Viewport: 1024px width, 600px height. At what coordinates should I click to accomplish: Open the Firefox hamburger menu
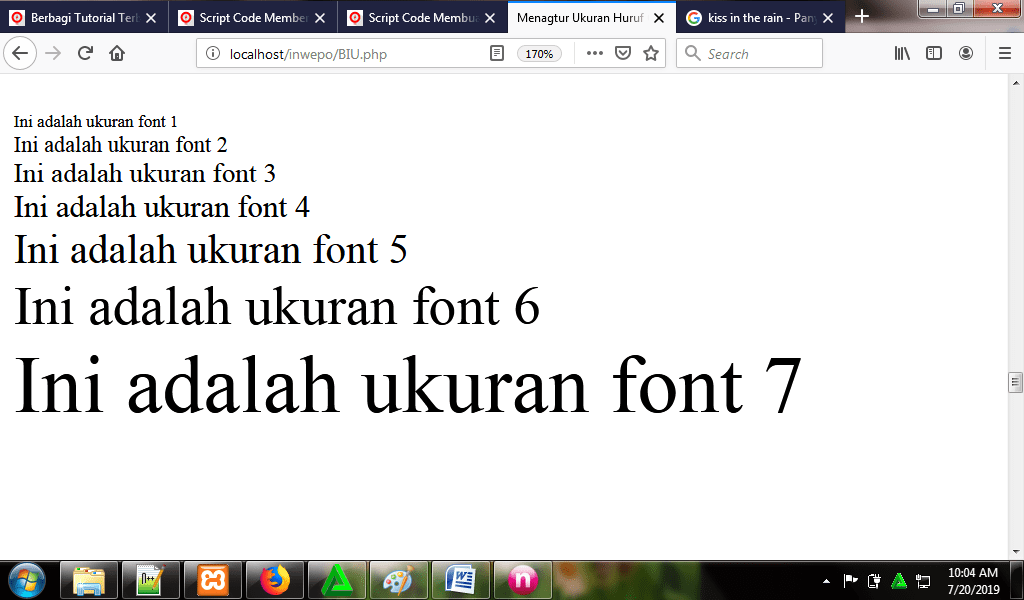coord(1005,54)
